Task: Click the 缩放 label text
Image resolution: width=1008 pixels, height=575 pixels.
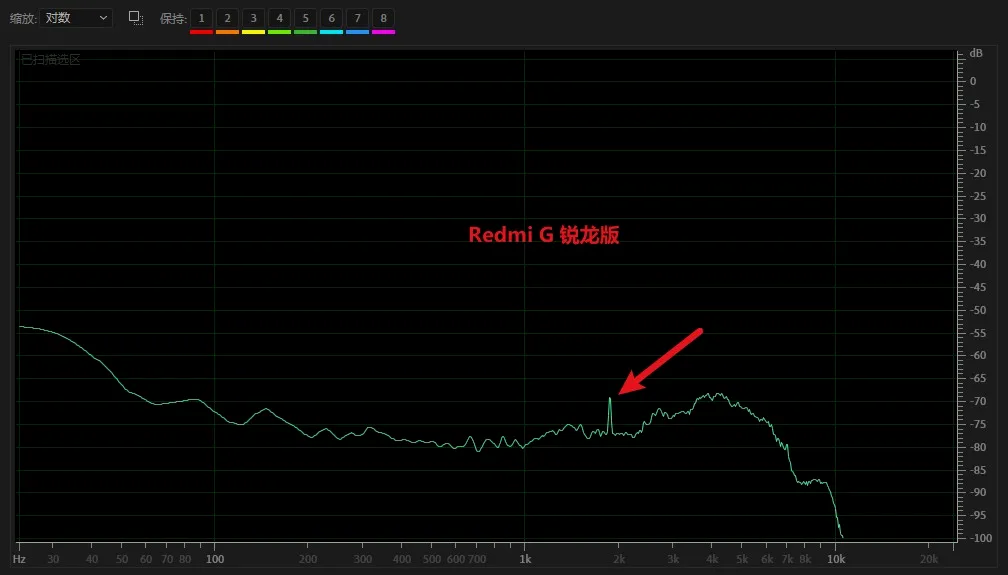Action: [x=23, y=19]
